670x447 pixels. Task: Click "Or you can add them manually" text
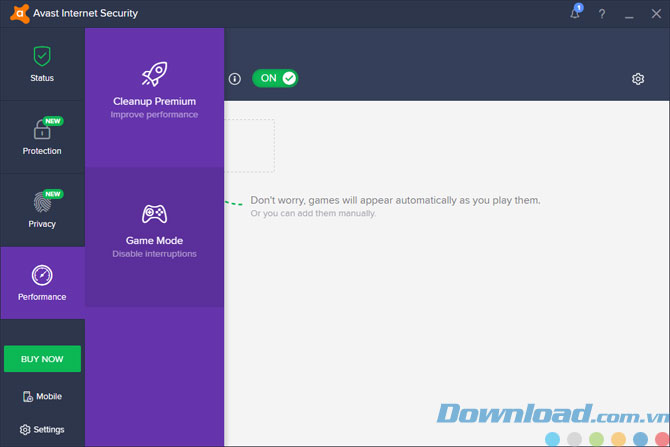313,213
